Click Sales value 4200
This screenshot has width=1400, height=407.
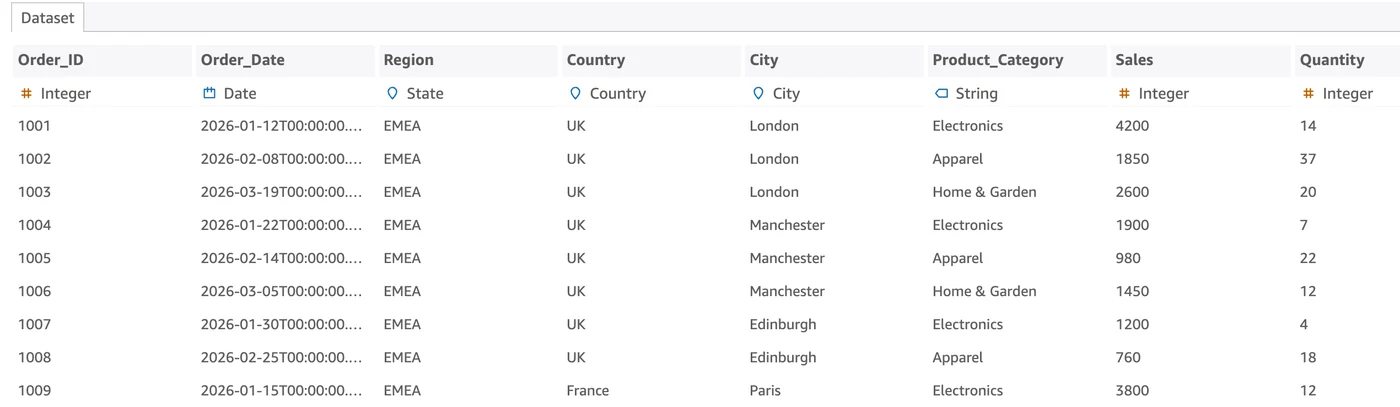click(x=1132, y=126)
